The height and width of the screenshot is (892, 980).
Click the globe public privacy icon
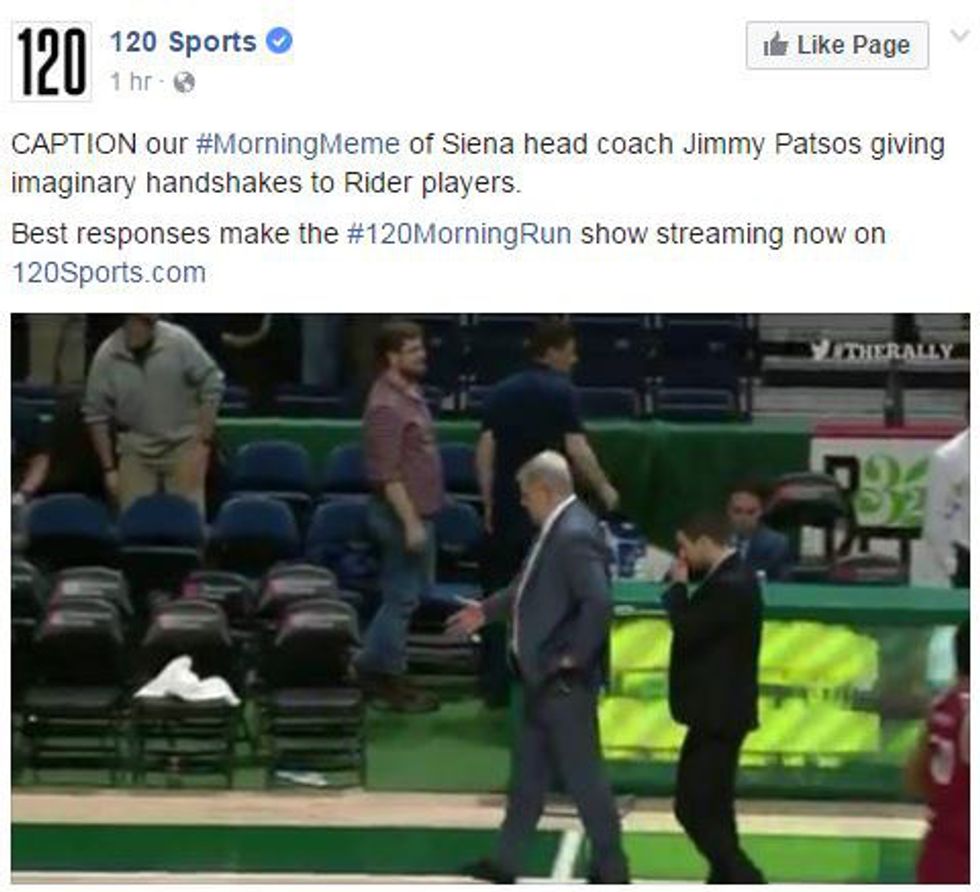point(184,82)
